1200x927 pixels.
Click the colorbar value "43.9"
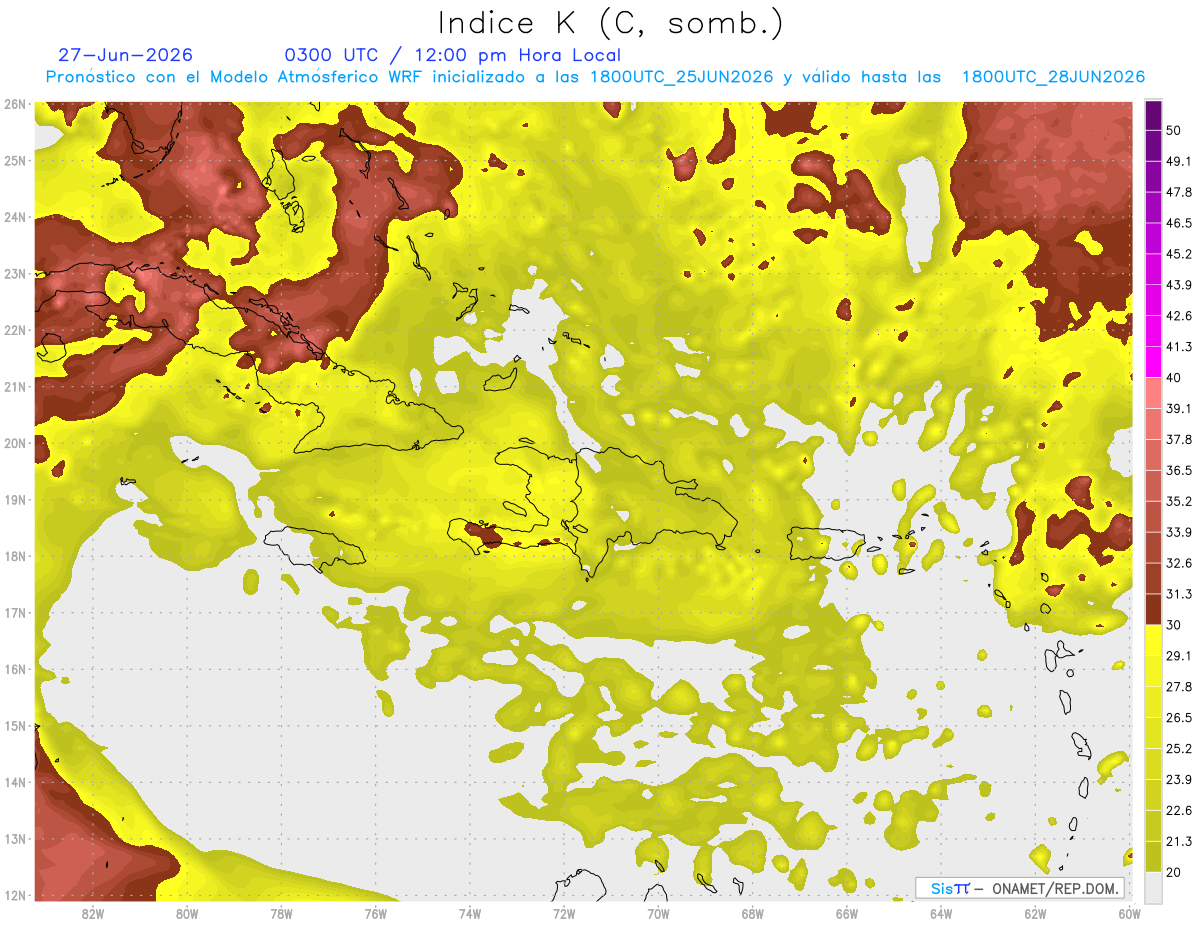click(1179, 285)
